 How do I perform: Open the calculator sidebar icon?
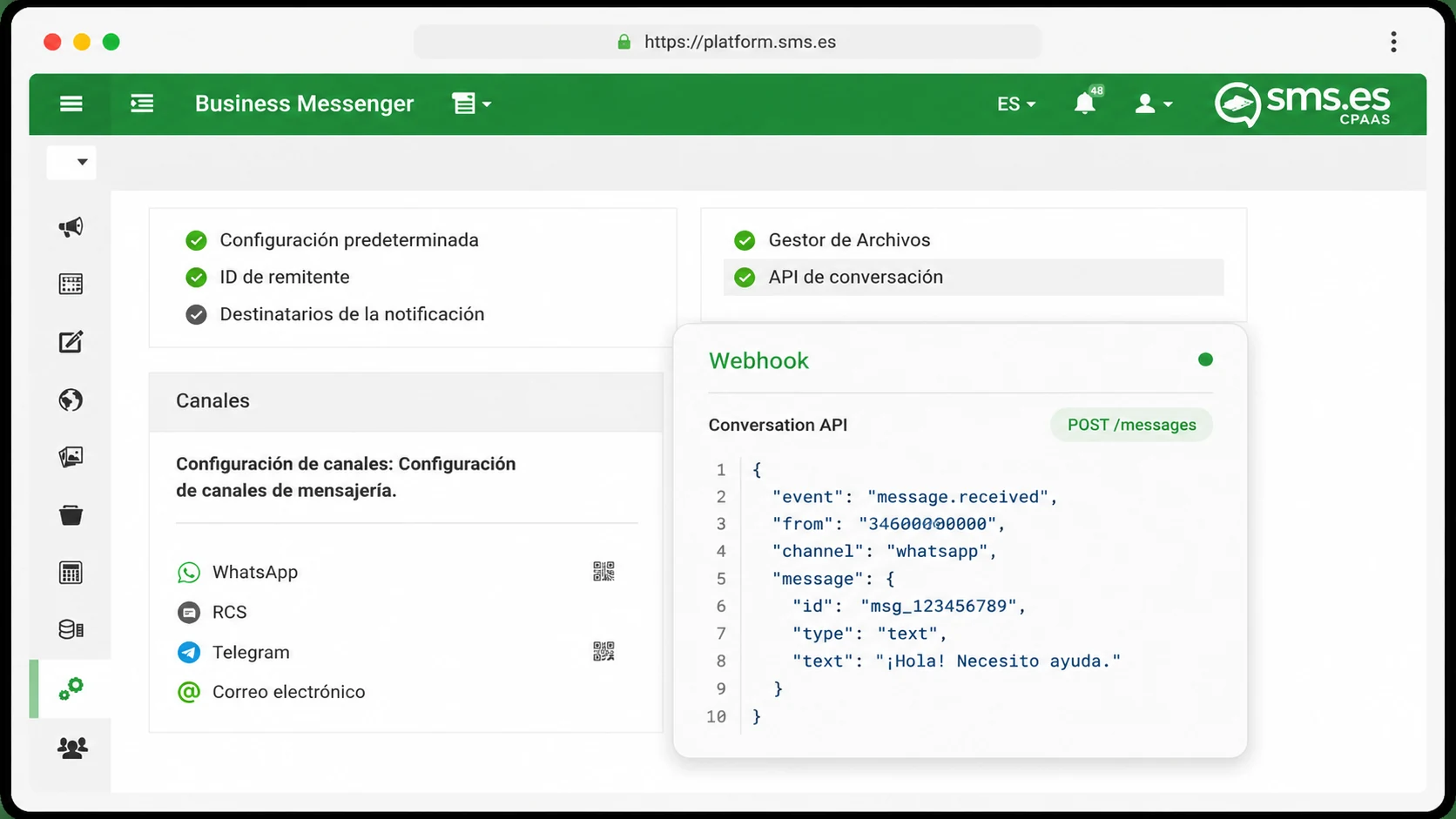tap(71, 573)
